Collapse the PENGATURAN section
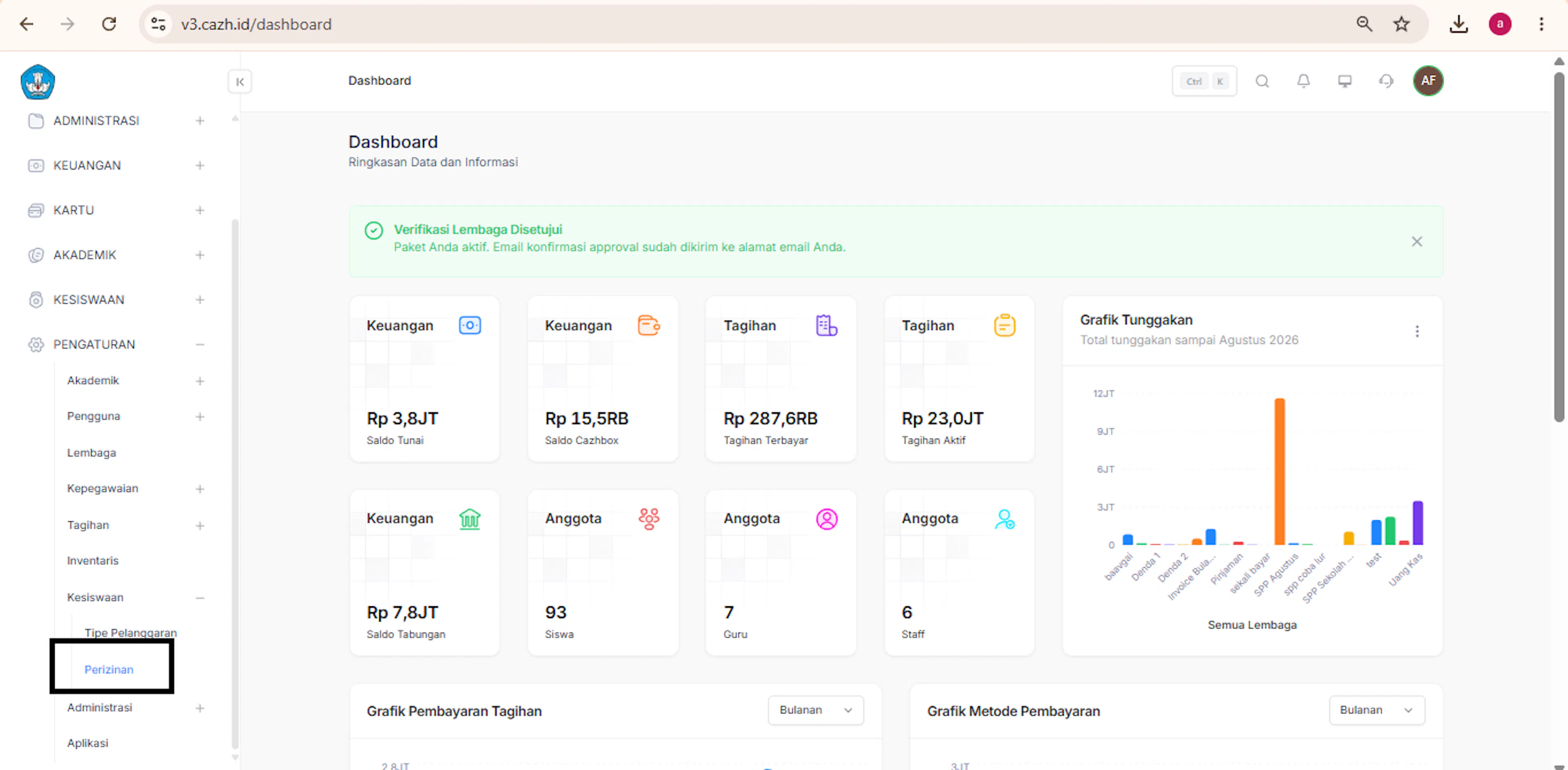1568x770 pixels. (200, 345)
